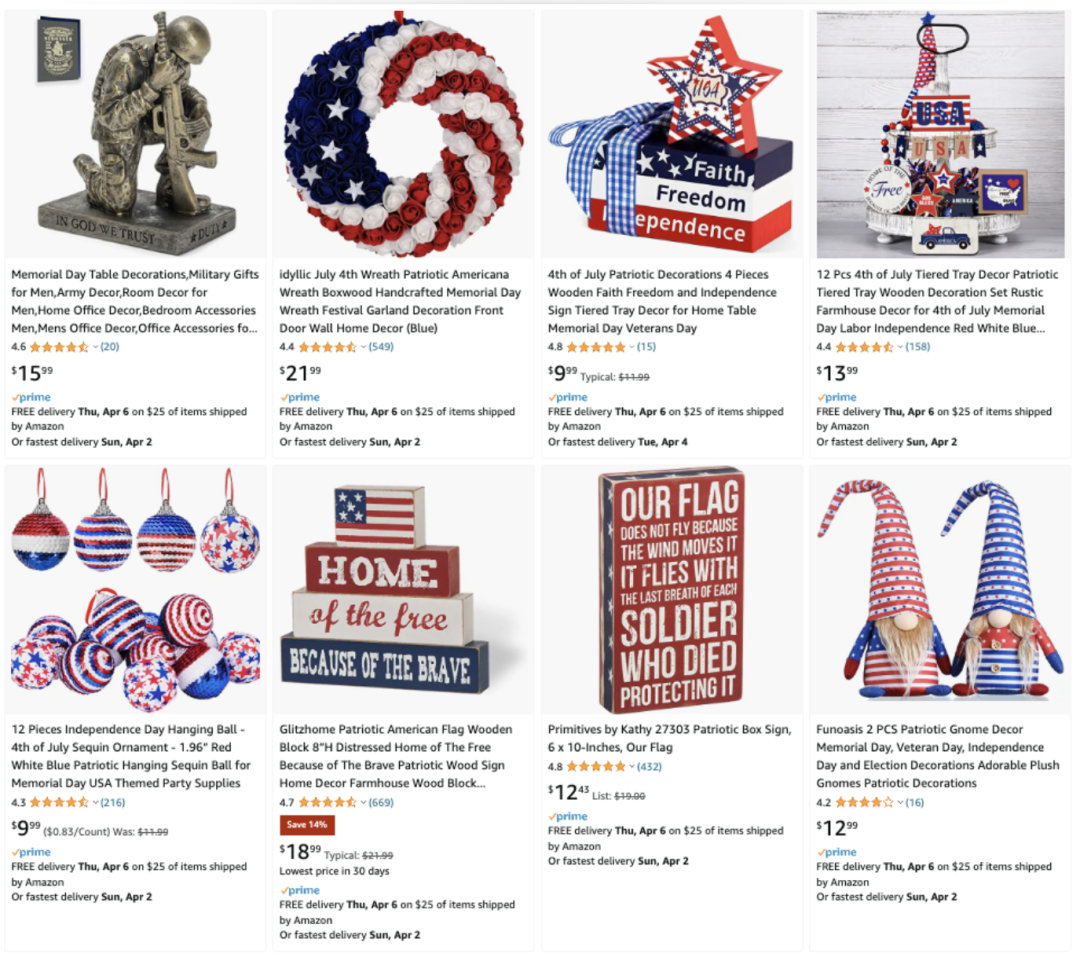Click star rating icons of soldier statue
Screen dimensions: 1080x961
tap(59, 347)
